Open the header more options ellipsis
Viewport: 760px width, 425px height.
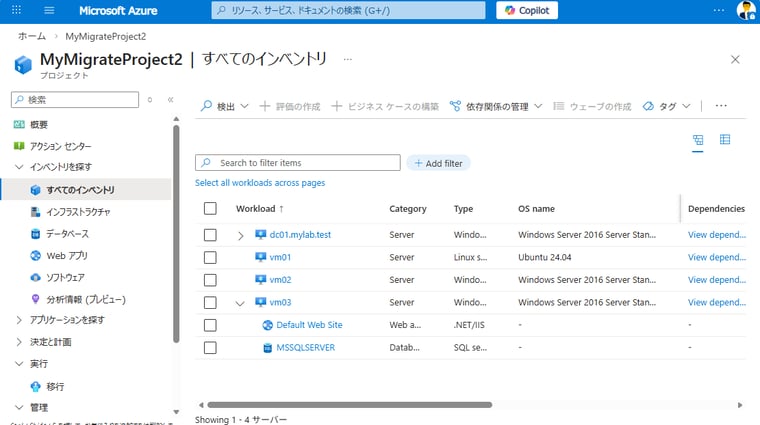719,10
